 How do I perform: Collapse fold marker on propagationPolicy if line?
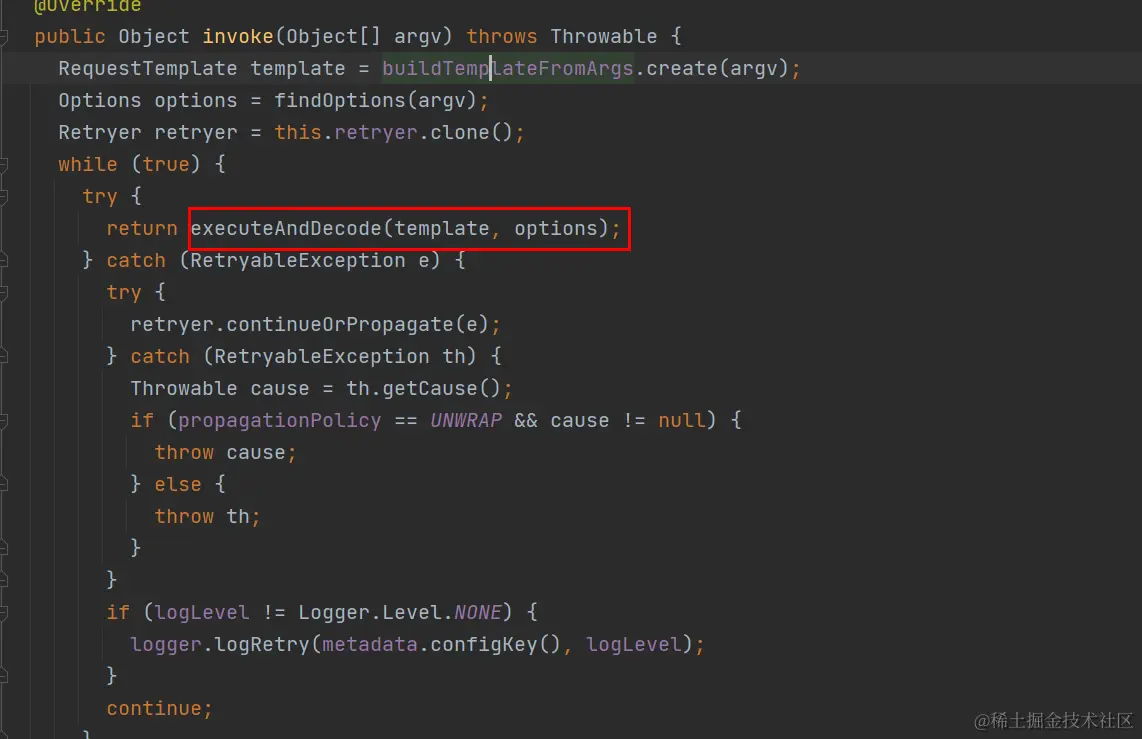pyautogui.click(x=3, y=421)
